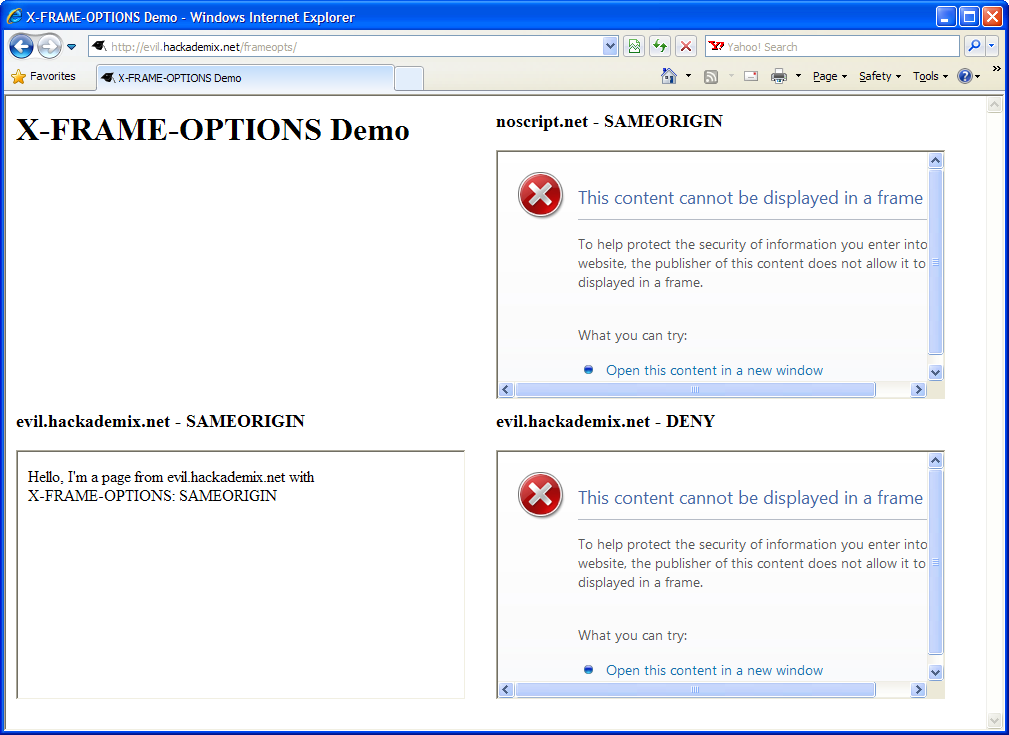
Task: Click the Home house icon
Action: click(x=669, y=76)
